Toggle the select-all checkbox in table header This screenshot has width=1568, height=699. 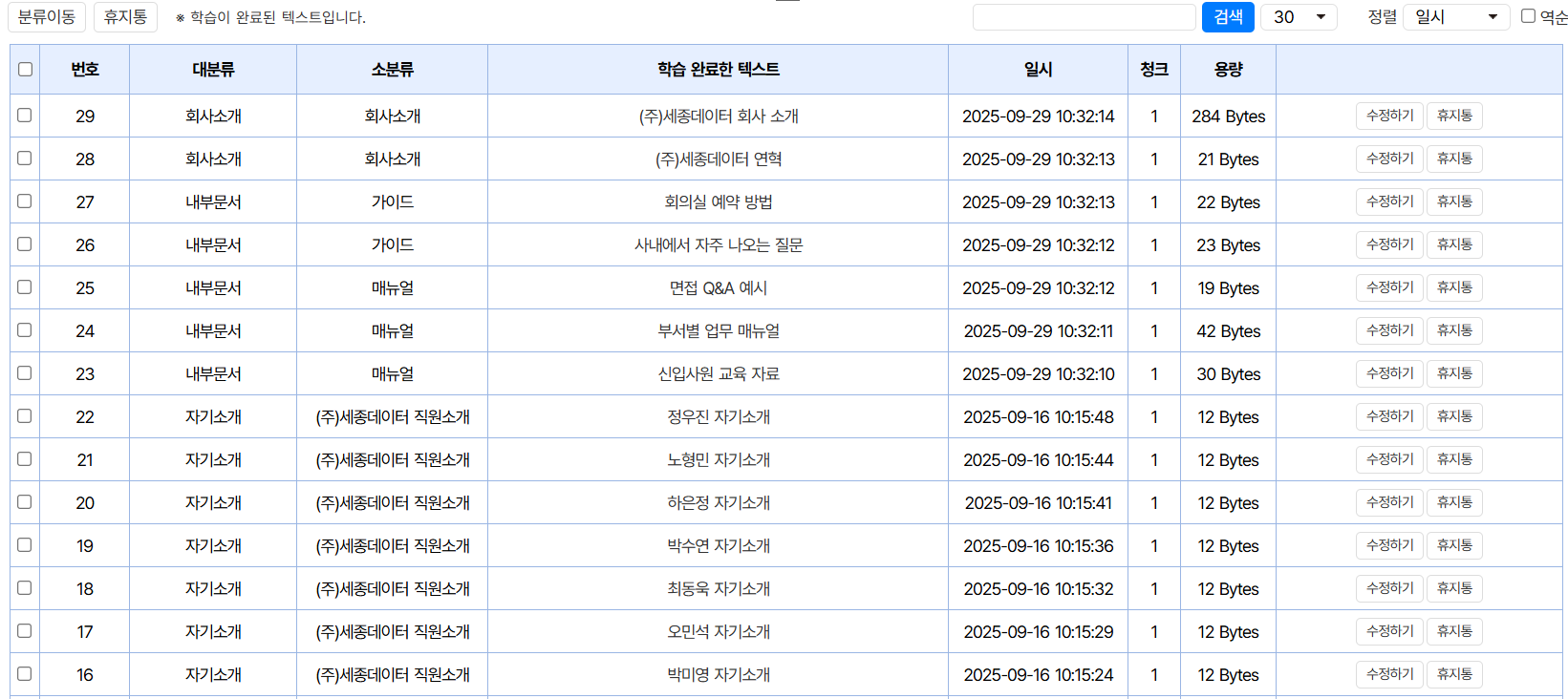26,69
